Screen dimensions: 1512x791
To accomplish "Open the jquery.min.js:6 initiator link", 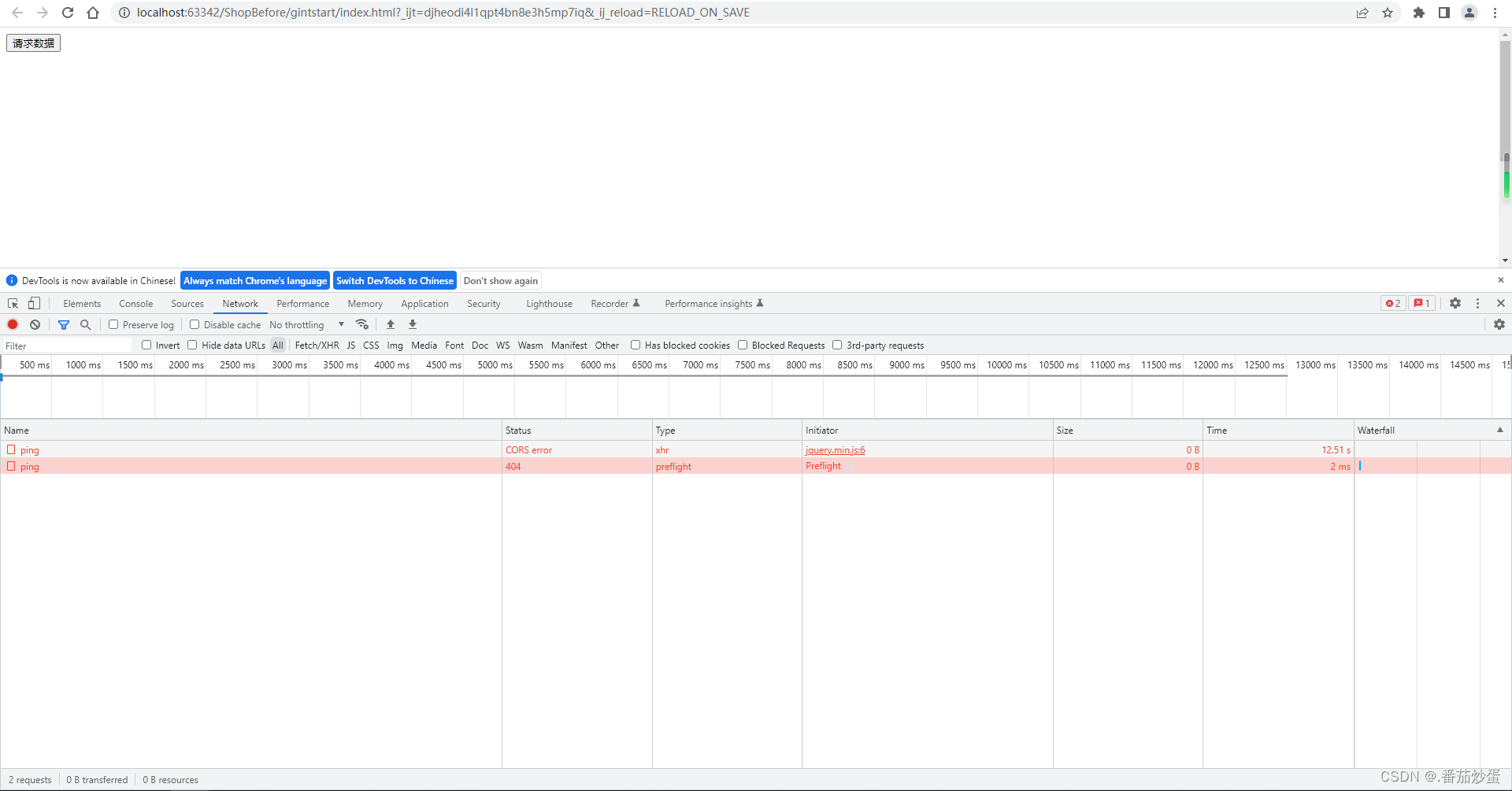I will tap(835, 450).
